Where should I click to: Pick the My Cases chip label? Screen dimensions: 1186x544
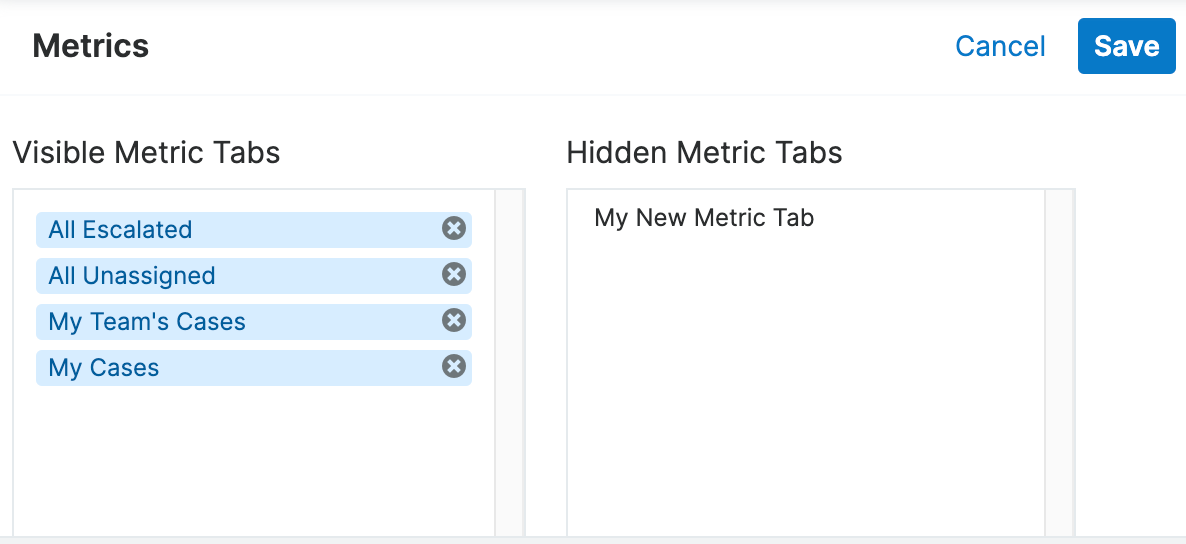click(x=104, y=368)
